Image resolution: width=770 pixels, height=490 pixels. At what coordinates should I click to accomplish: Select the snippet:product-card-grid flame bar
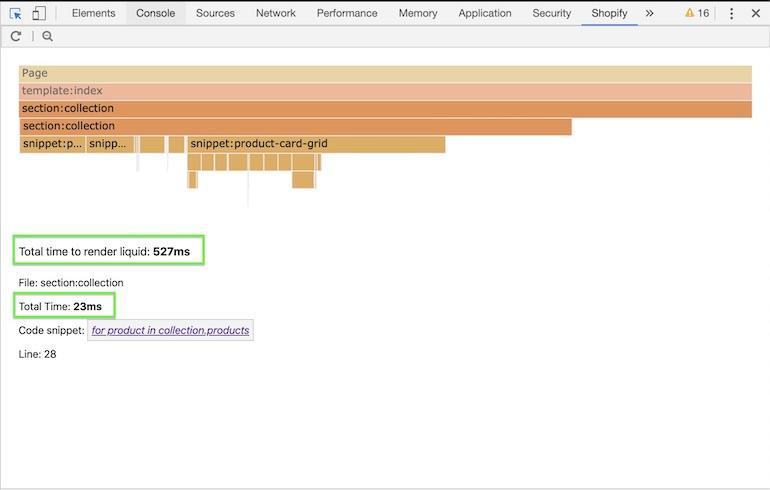[x=316, y=144]
